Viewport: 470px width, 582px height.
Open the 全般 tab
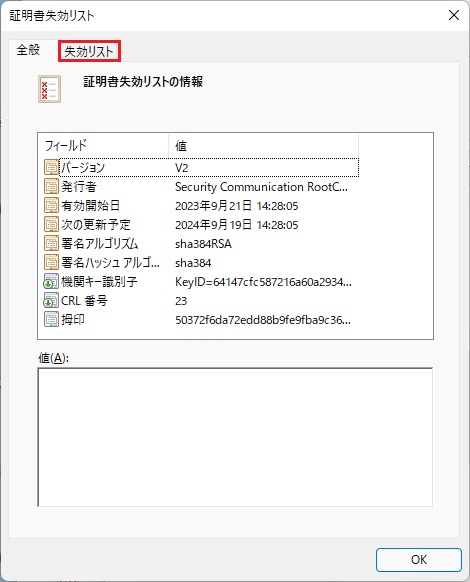tap(28, 50)
